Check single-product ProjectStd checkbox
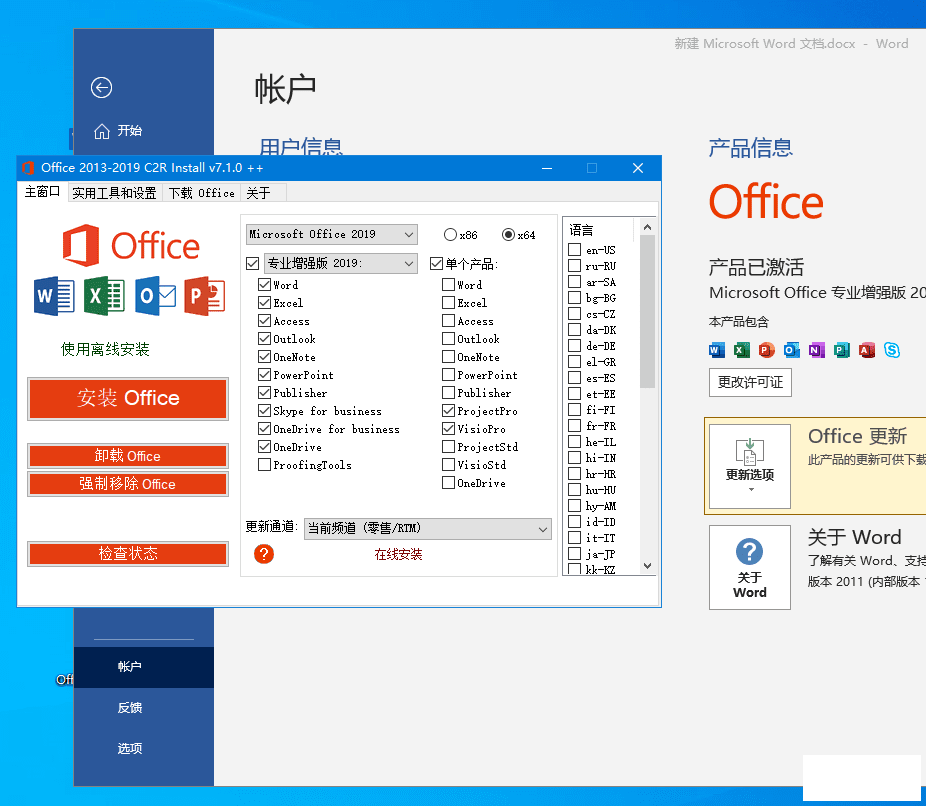 (x=448, y=446)
